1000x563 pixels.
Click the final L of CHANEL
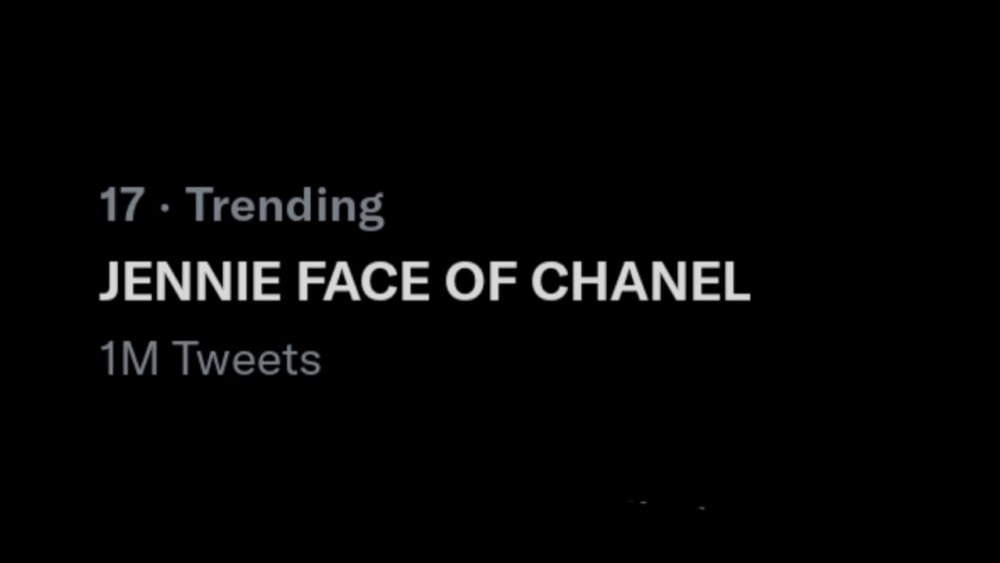click(x=737, y=282)
